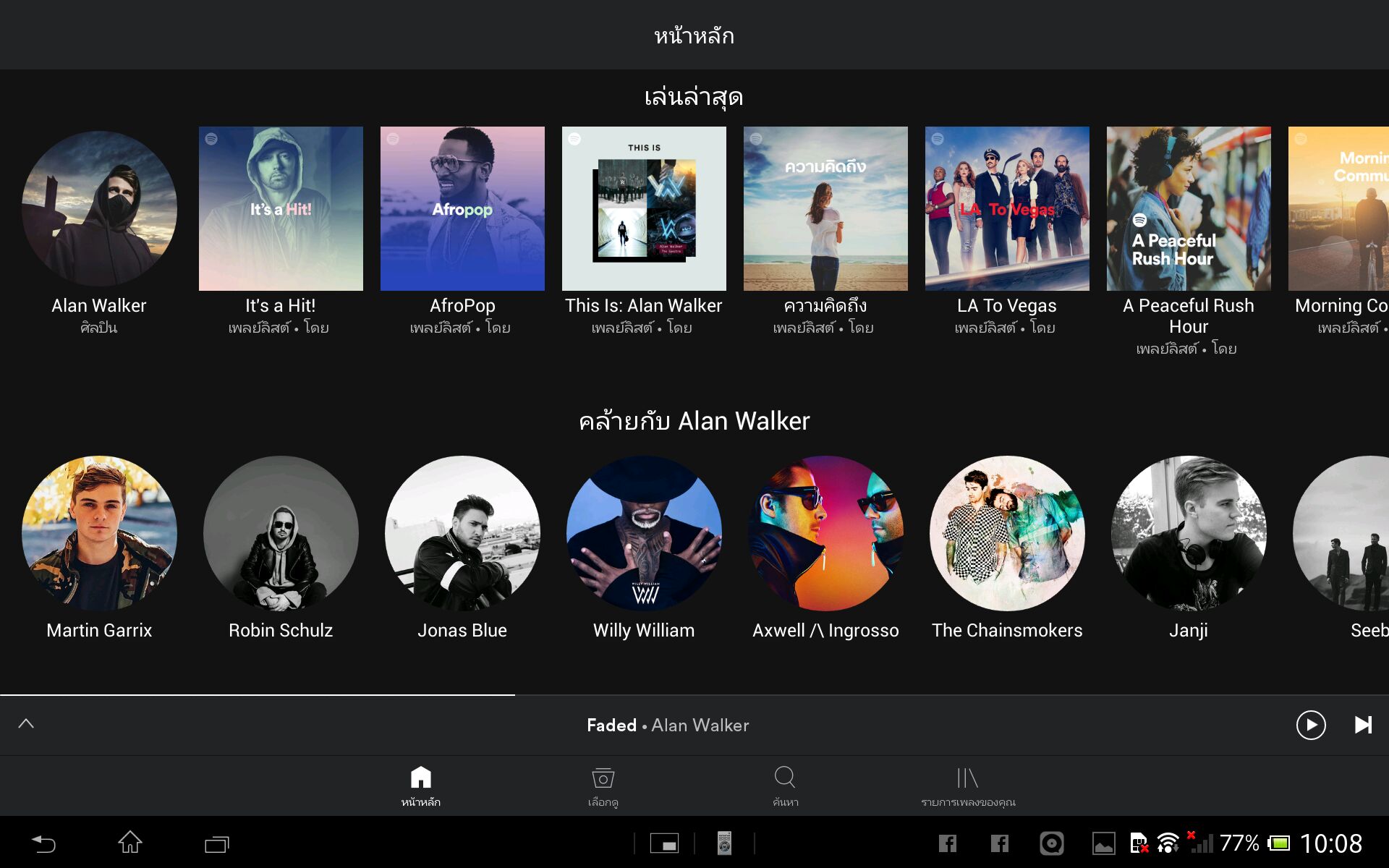Click the Jonas Blue name label
Image resolution: width=1389 pixels, height=868 pixels.
click(x=462, y=631)
